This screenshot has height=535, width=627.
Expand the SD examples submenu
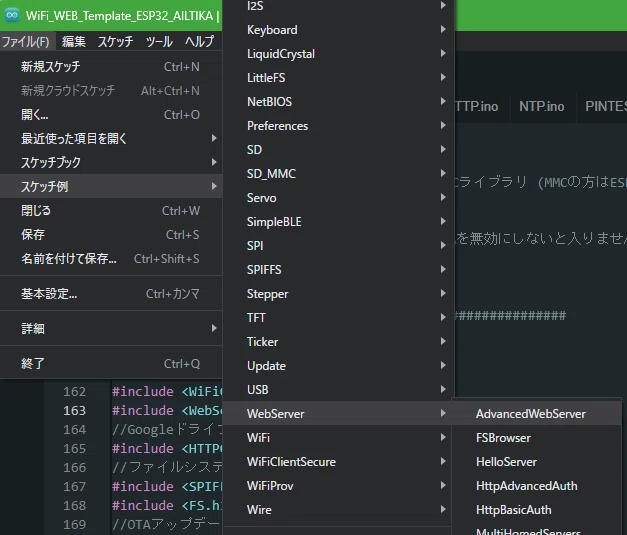click(338, 150)
